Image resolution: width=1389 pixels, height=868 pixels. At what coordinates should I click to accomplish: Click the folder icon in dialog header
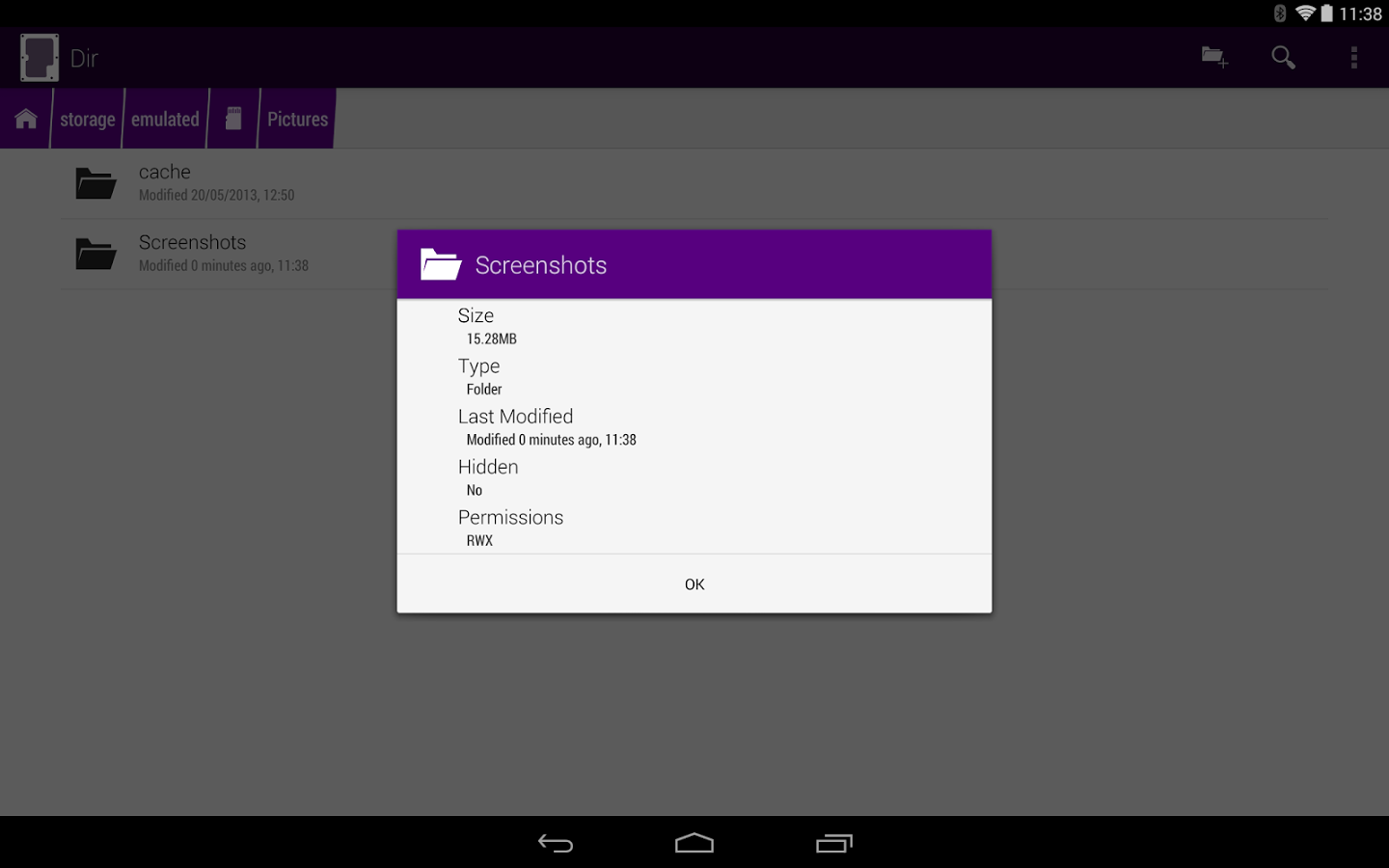tap(441, 264)
